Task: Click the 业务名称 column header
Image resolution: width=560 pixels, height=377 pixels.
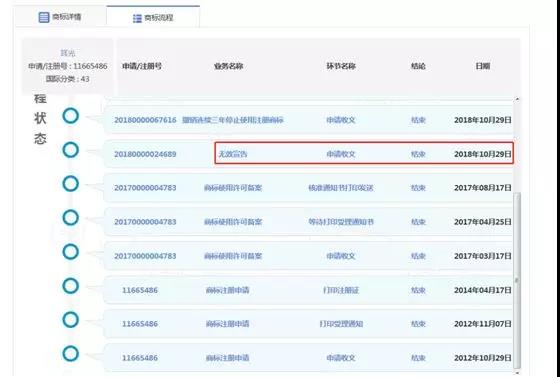Action: pyautogui.click(x=229, y=66)
